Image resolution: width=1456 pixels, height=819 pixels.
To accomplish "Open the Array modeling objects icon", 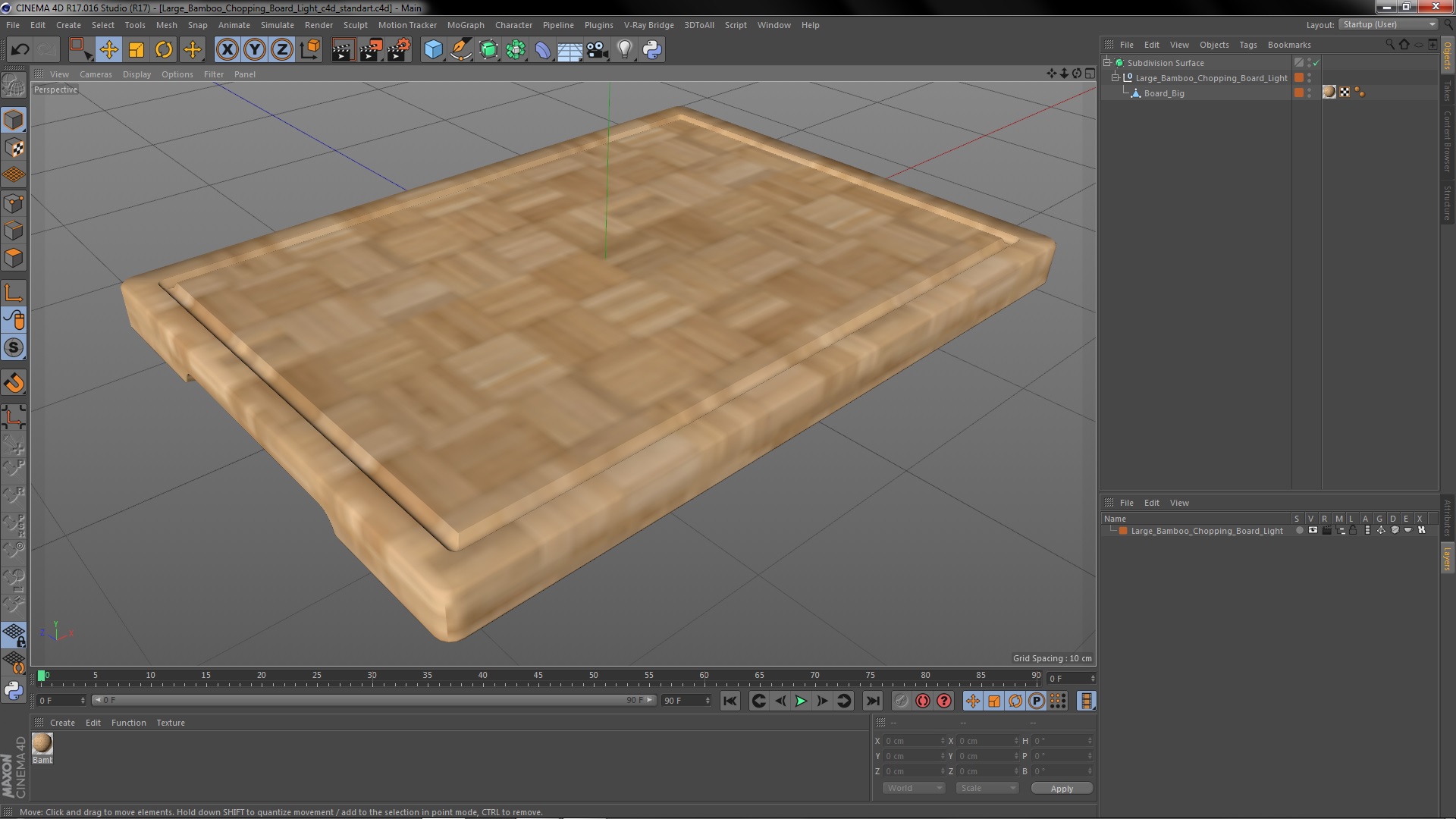I will (516, 50).
